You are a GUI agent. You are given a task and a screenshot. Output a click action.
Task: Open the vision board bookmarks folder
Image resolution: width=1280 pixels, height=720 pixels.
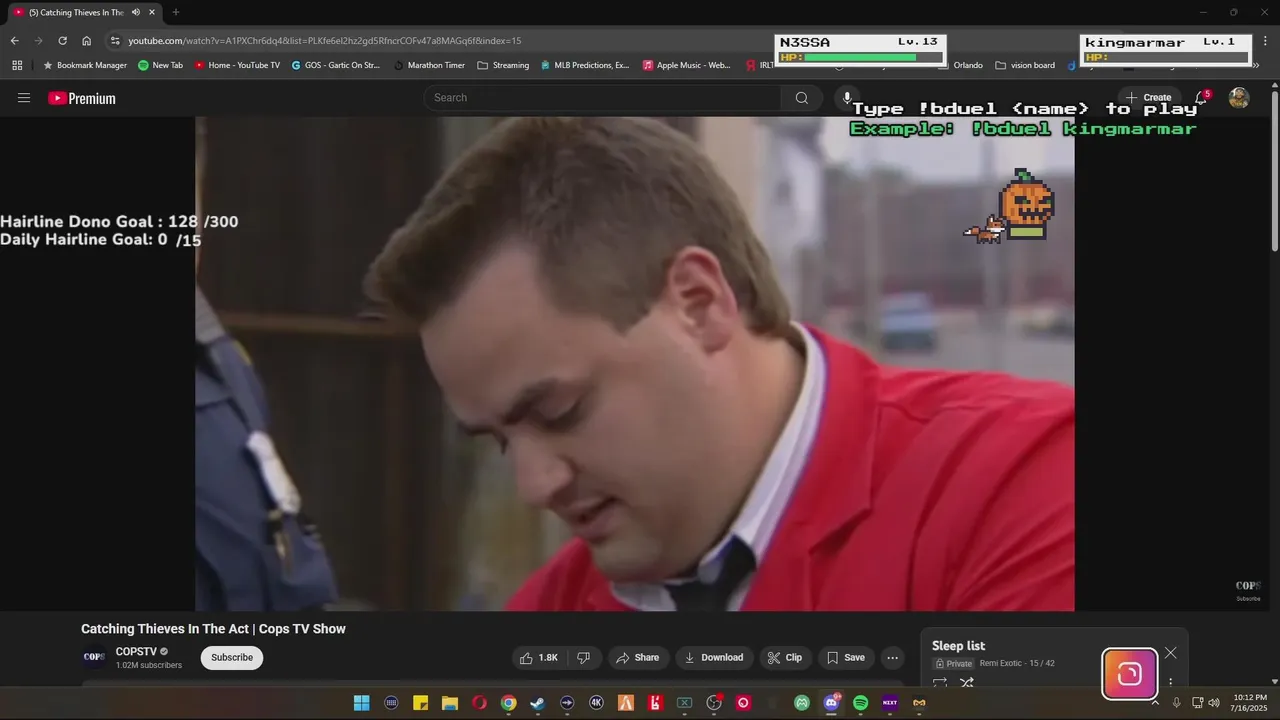[1025, 65]
